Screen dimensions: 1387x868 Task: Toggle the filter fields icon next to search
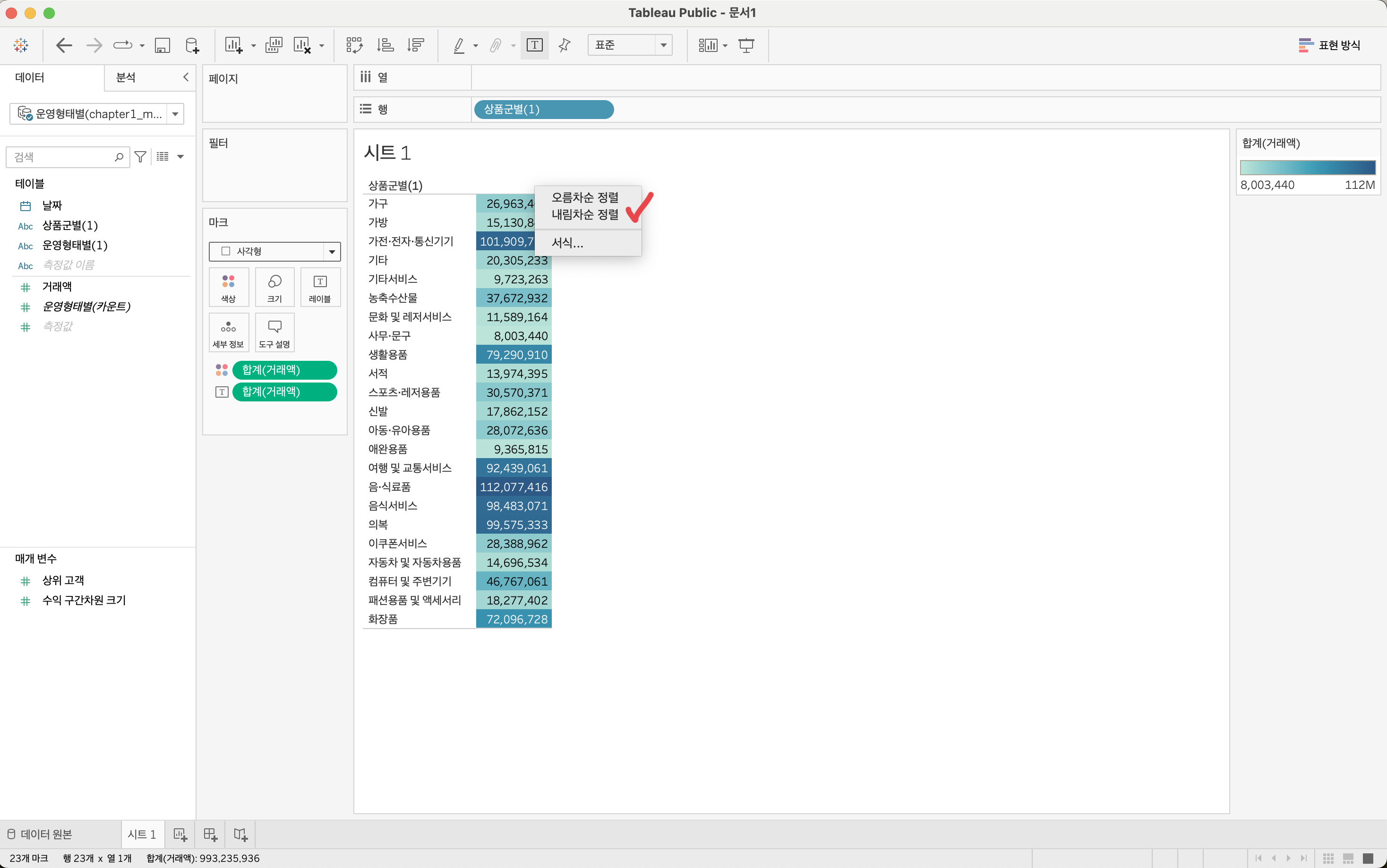140,156
